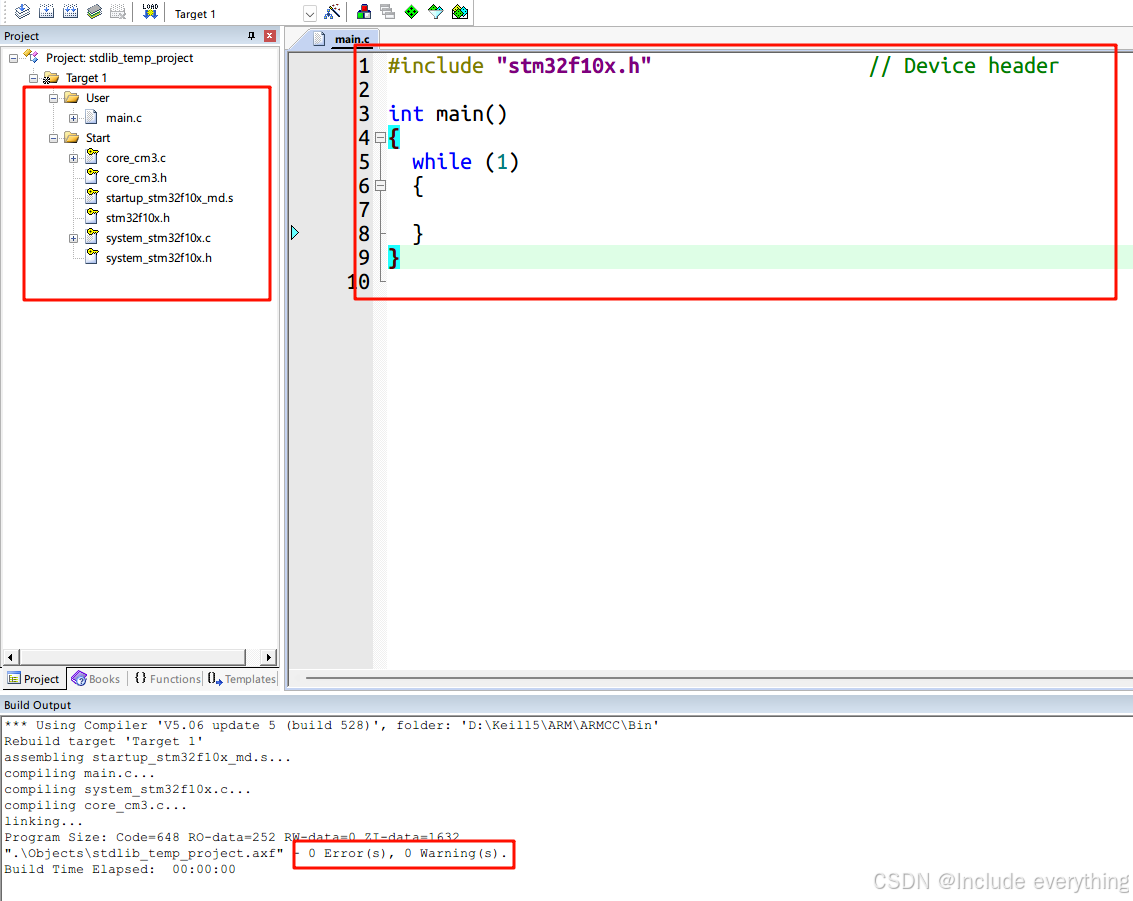This screenshot has width=1133, height=901.
Task: Collapse the User group folder
Action: [x=53, y=98]
